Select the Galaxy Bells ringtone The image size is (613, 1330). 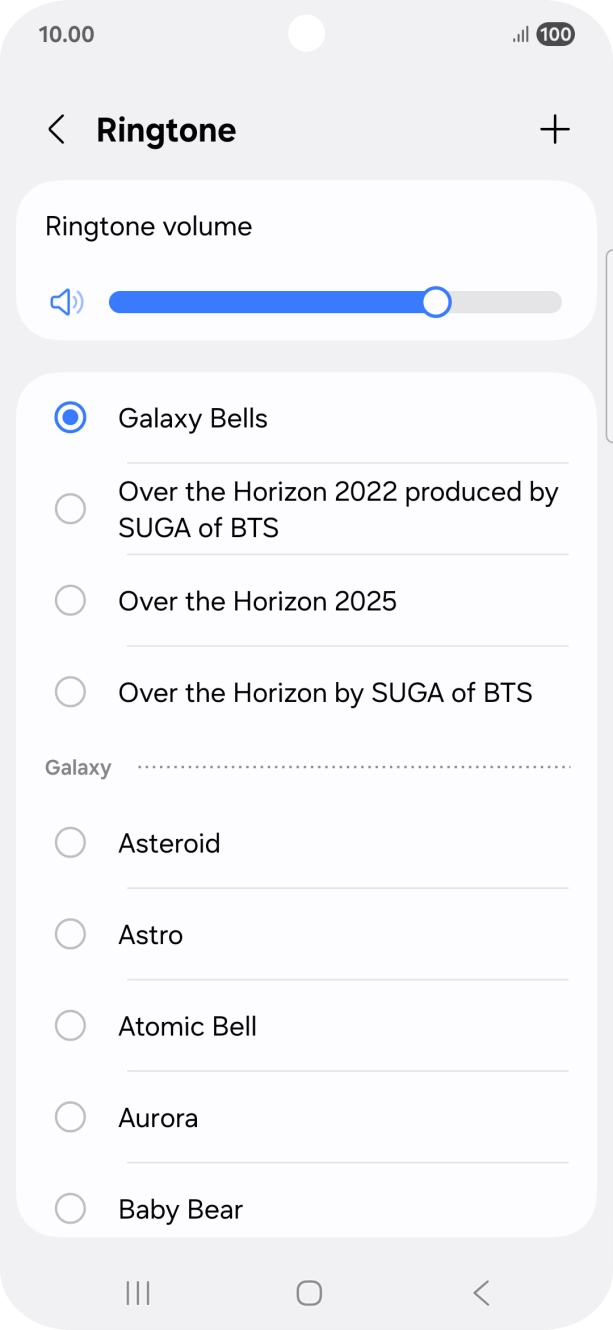(x=193, y=418)
